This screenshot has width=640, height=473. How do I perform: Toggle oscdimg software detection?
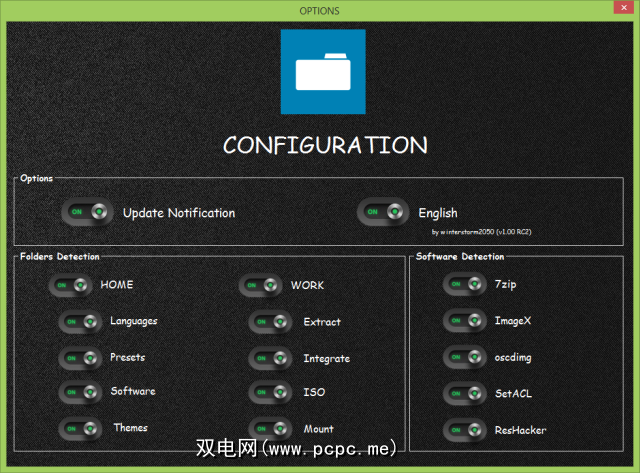(465, 357)
